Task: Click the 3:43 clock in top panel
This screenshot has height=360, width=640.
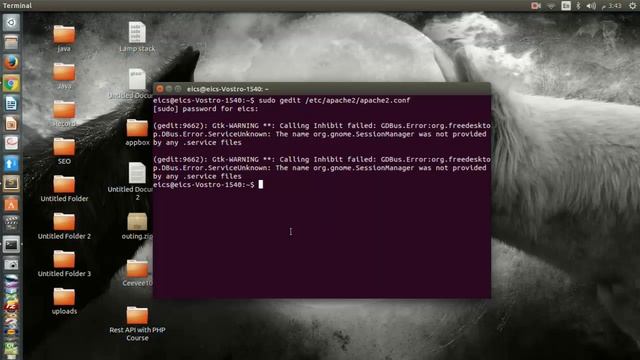Action: [x=611, y=5]
